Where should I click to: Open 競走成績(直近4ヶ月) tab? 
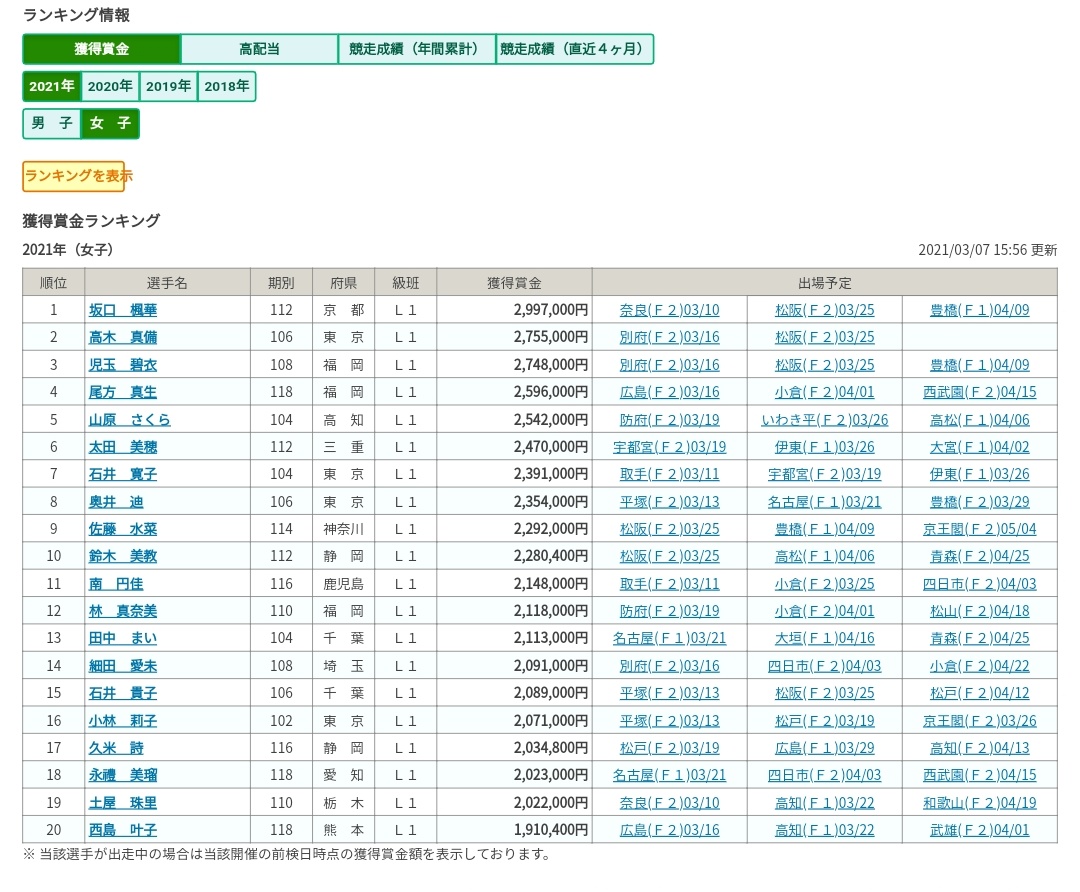pos(574,49)
